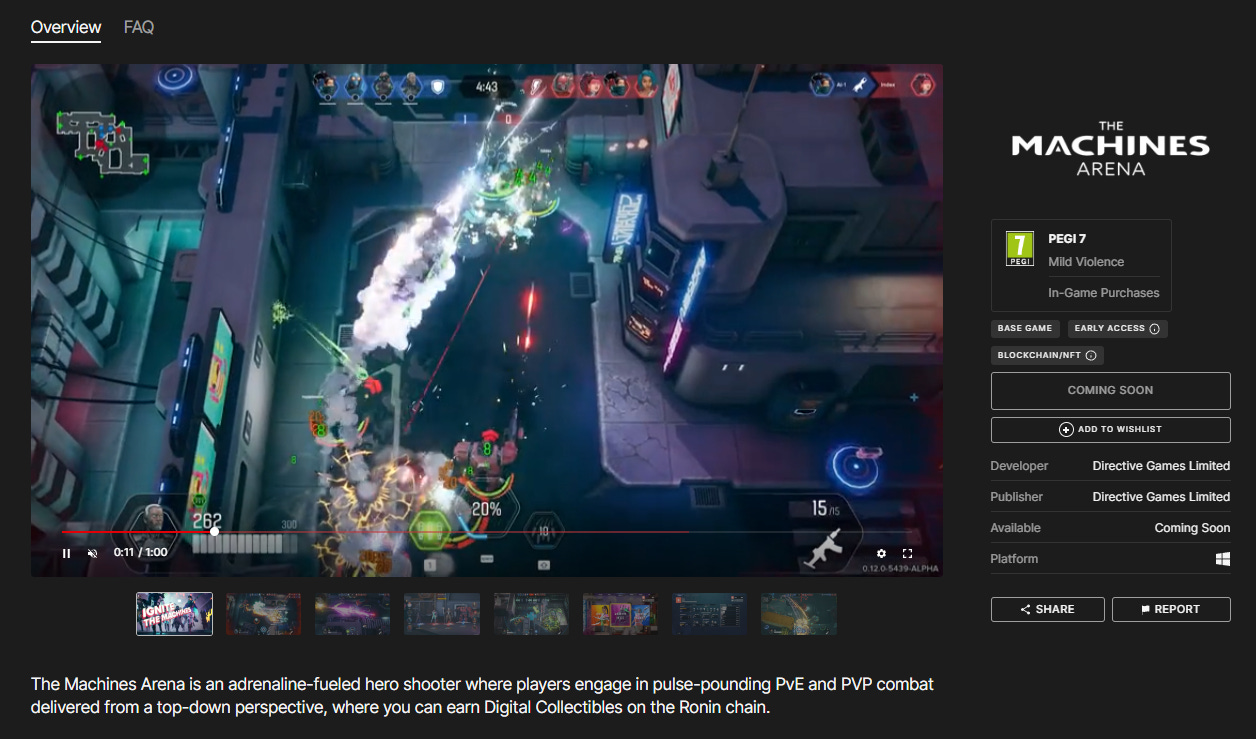The image size is (1256, 739).
Task: Open the second media thumbnail
Action: click(263, 614)
